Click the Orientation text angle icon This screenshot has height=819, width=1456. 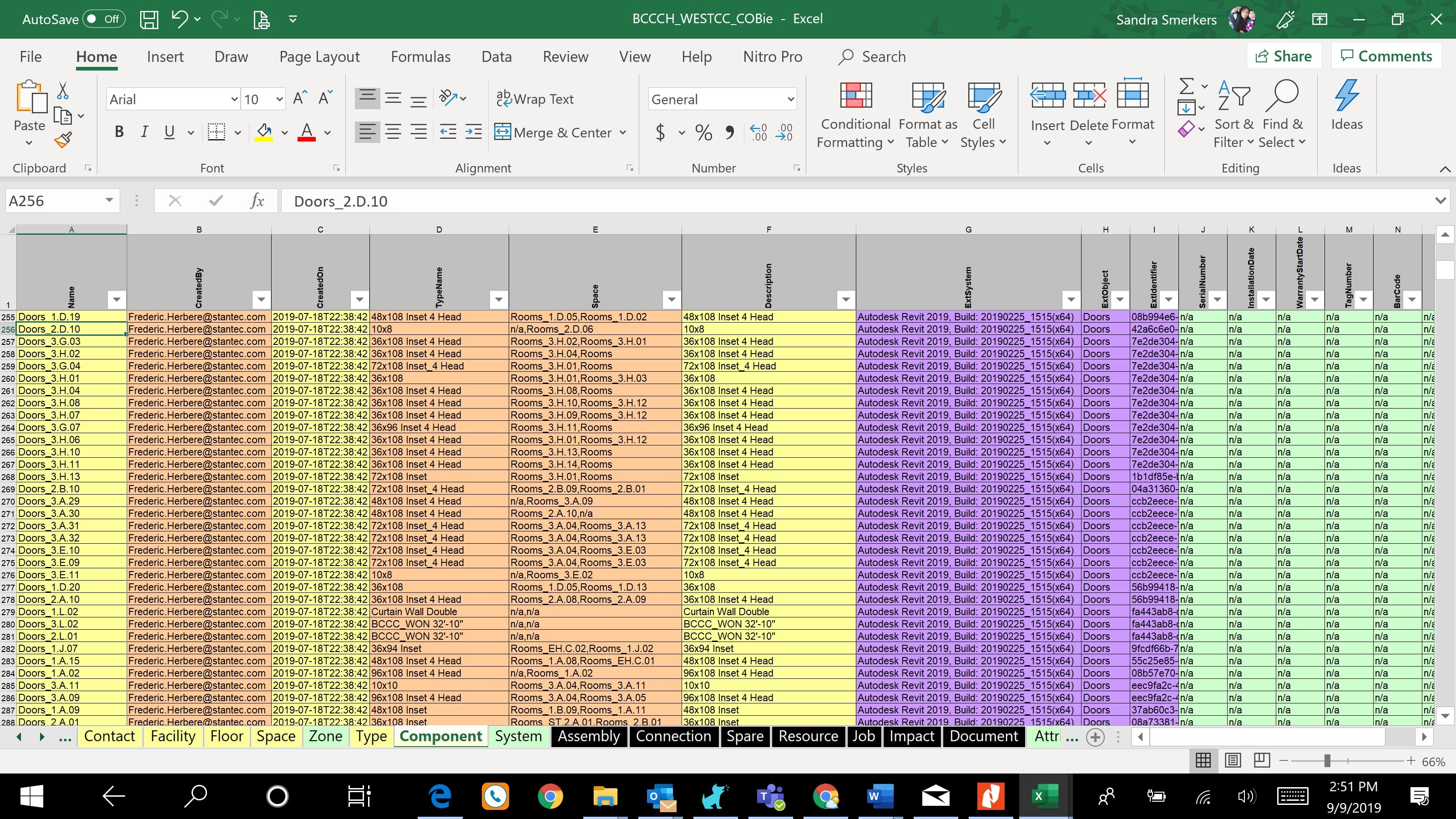coord(448,98)
